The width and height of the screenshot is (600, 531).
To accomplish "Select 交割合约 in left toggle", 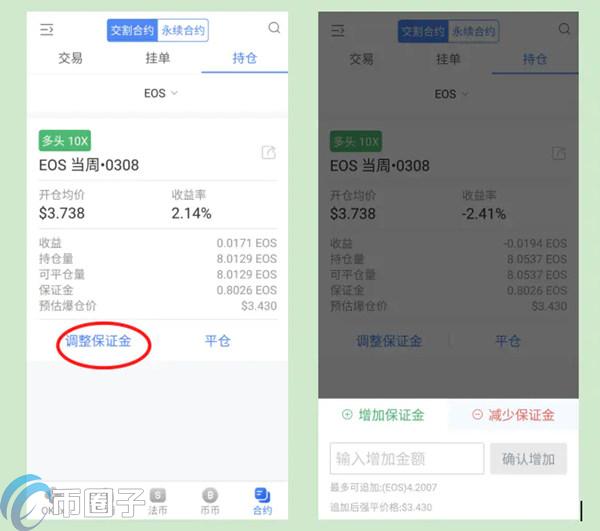I will pos(132,30).
